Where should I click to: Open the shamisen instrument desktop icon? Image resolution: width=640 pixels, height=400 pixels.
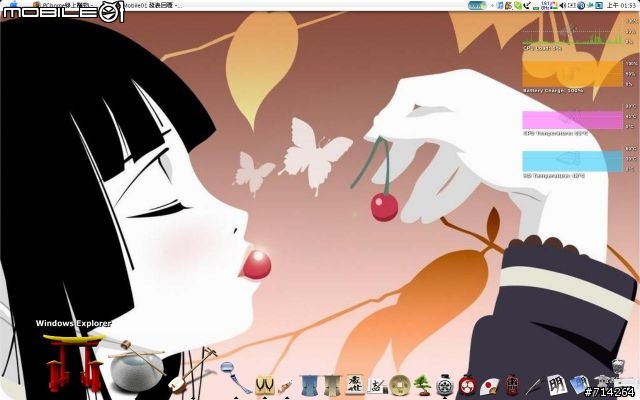(192, 371)
